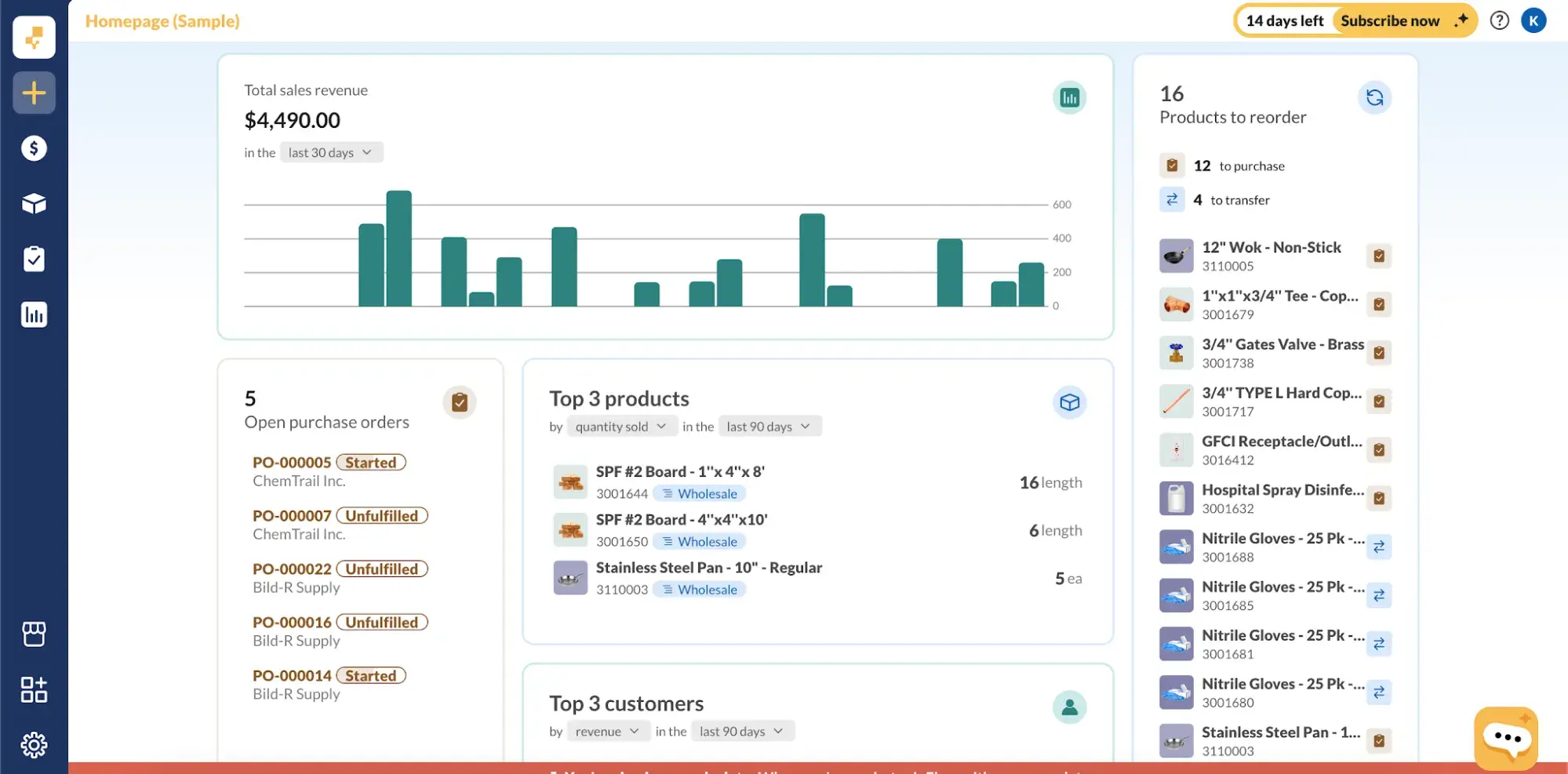Click the open purchase orders clipboard icon
The image size is (1568, 774).
tap(460, 402)
